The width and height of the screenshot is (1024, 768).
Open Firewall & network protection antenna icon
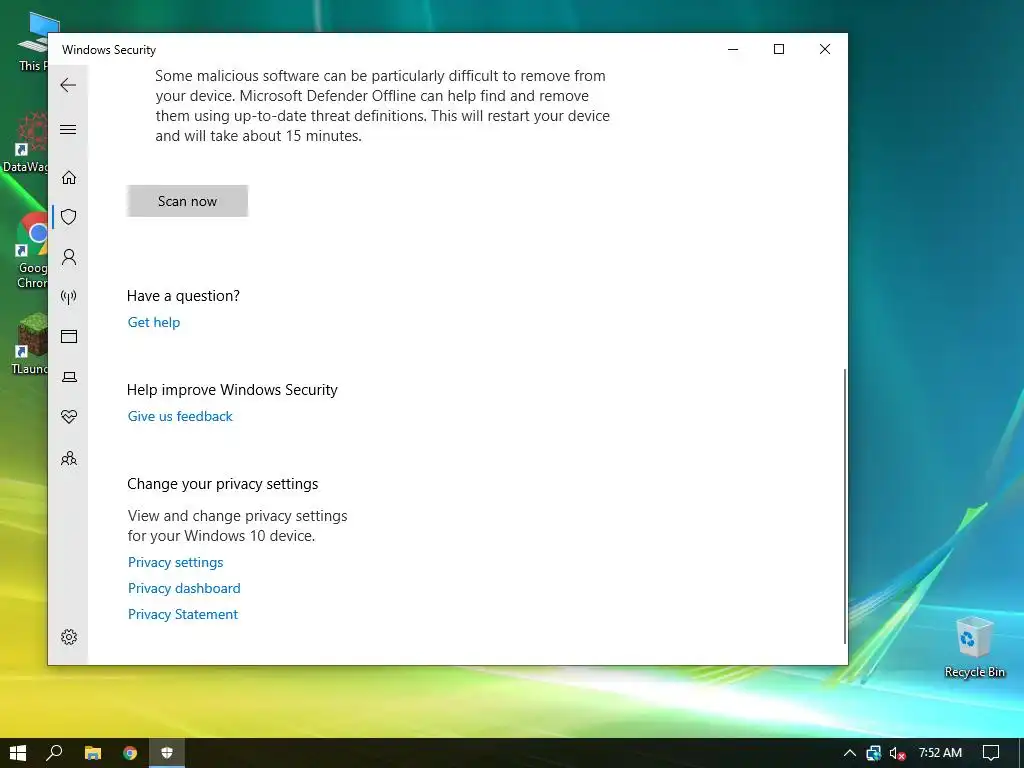pyautogui.click(x=69, y=297)
